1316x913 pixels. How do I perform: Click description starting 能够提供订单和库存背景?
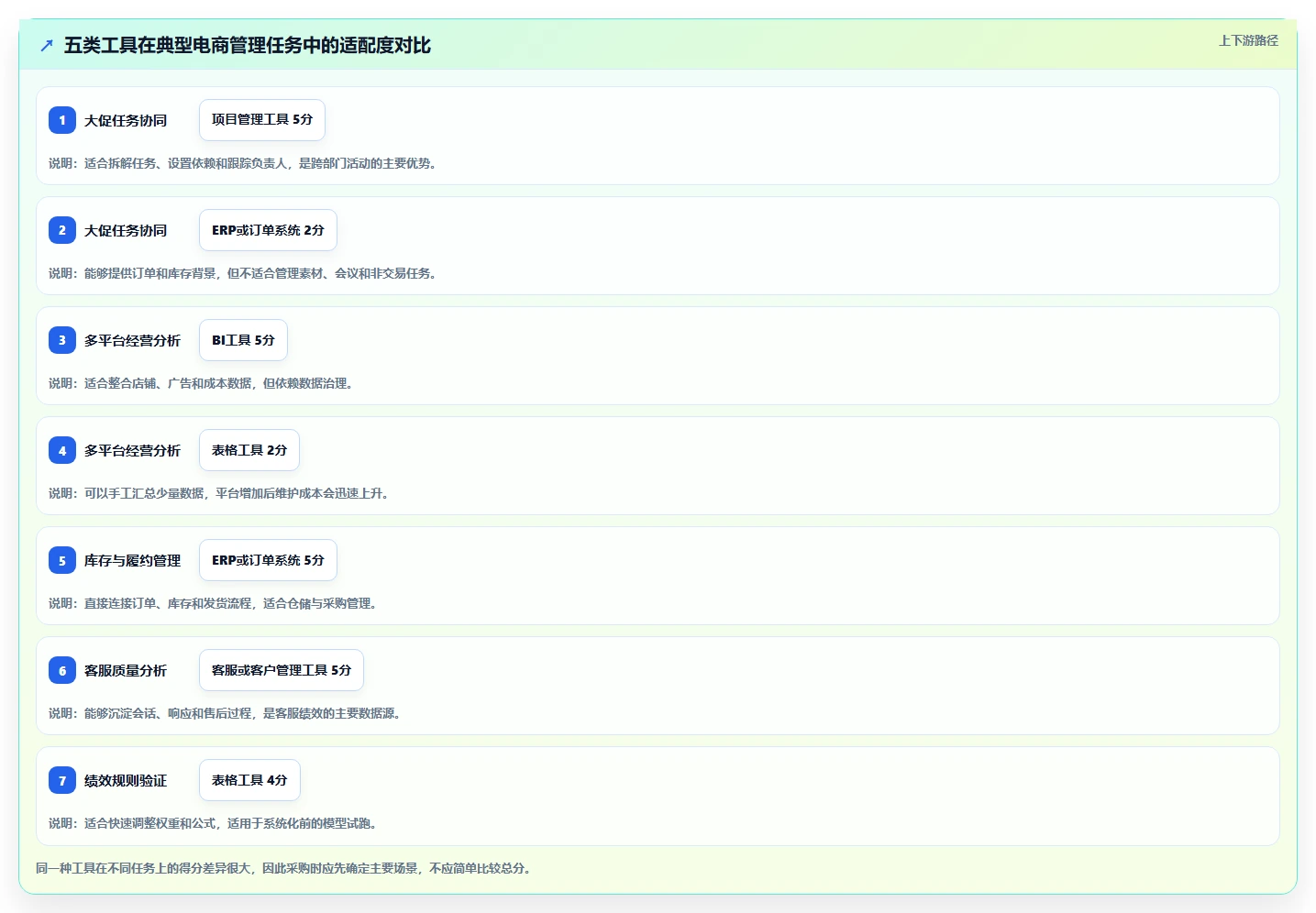tap(245, 273)
